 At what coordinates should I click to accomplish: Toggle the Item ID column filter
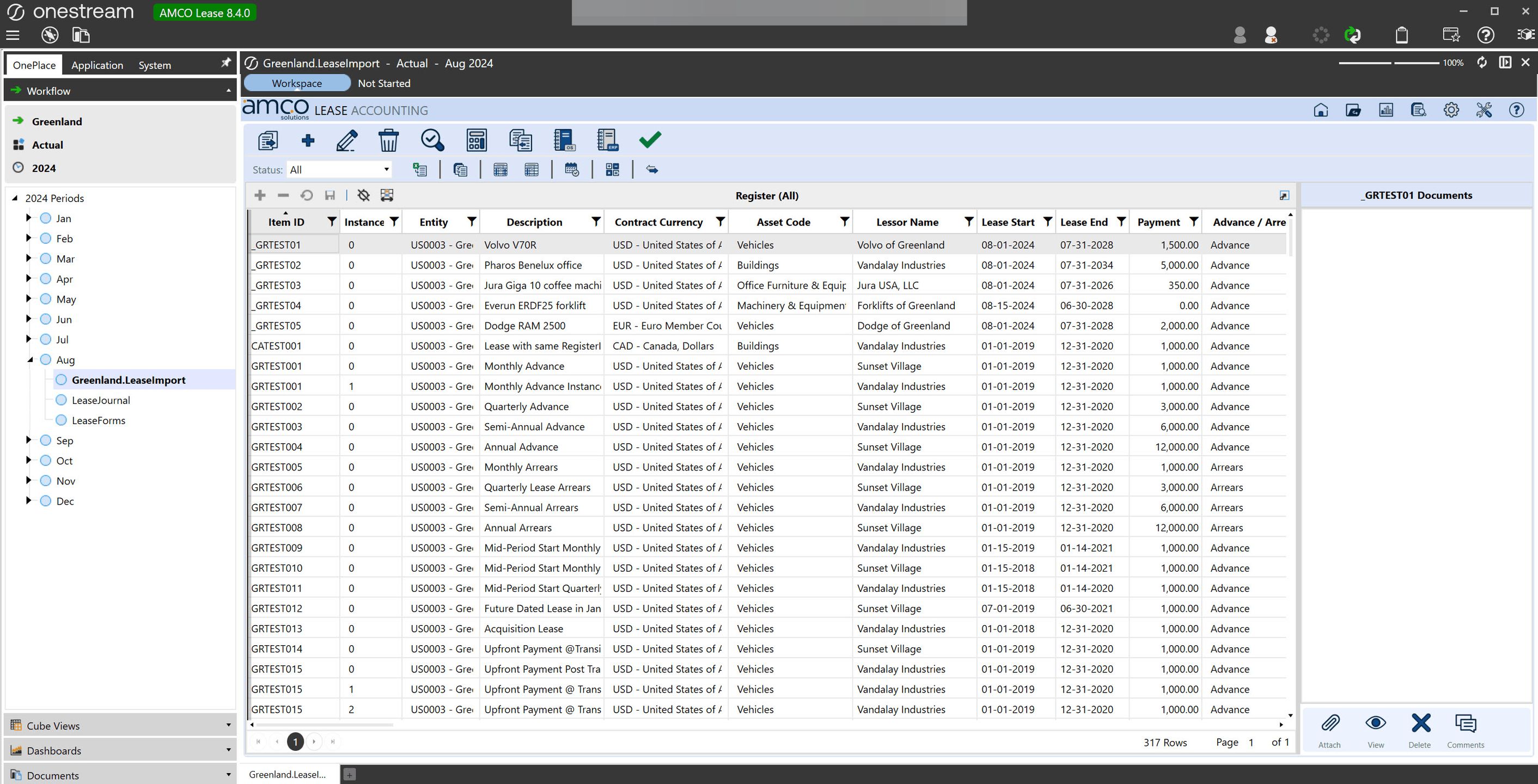331,222
